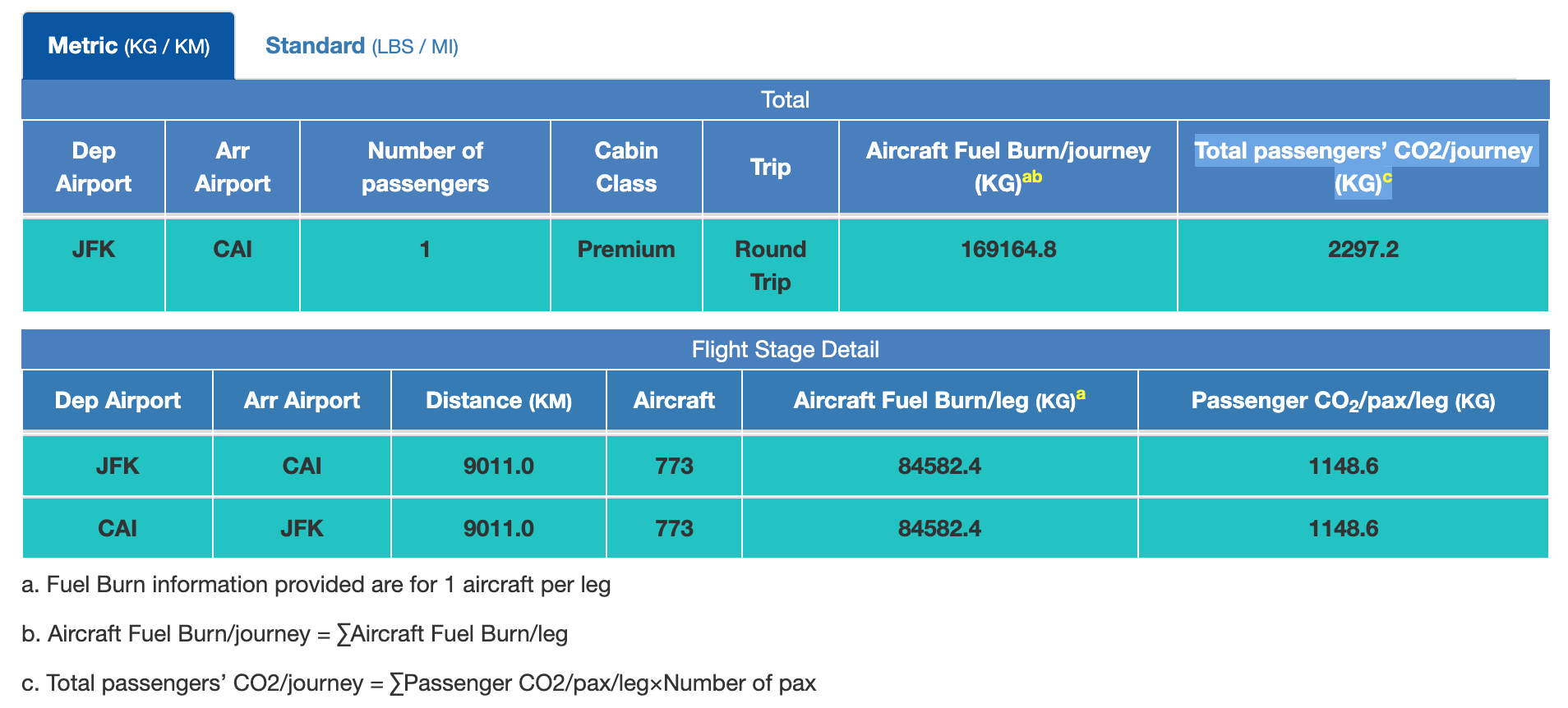Click the Aircraft Fuel Burn/journey column header
Image resolution: width=1568 pixels, height=708 pixels.
click(1008, 167)
